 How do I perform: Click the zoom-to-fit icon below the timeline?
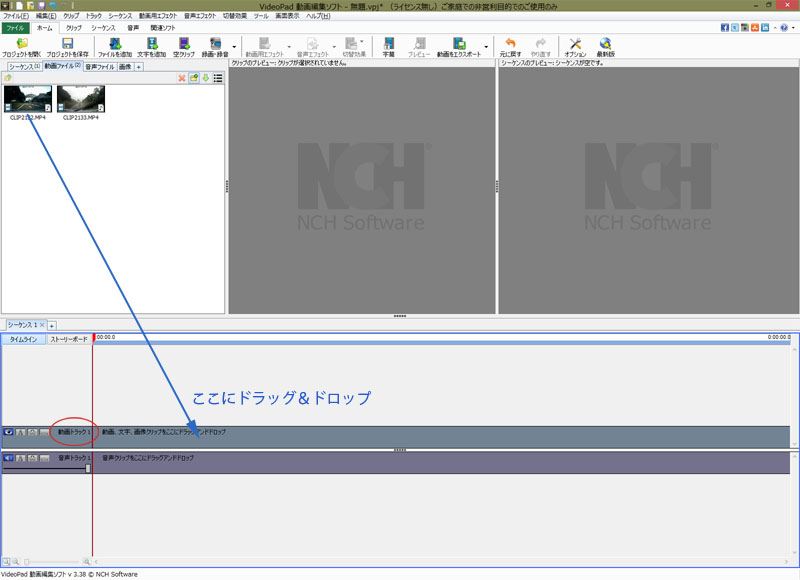pos(6,562)
